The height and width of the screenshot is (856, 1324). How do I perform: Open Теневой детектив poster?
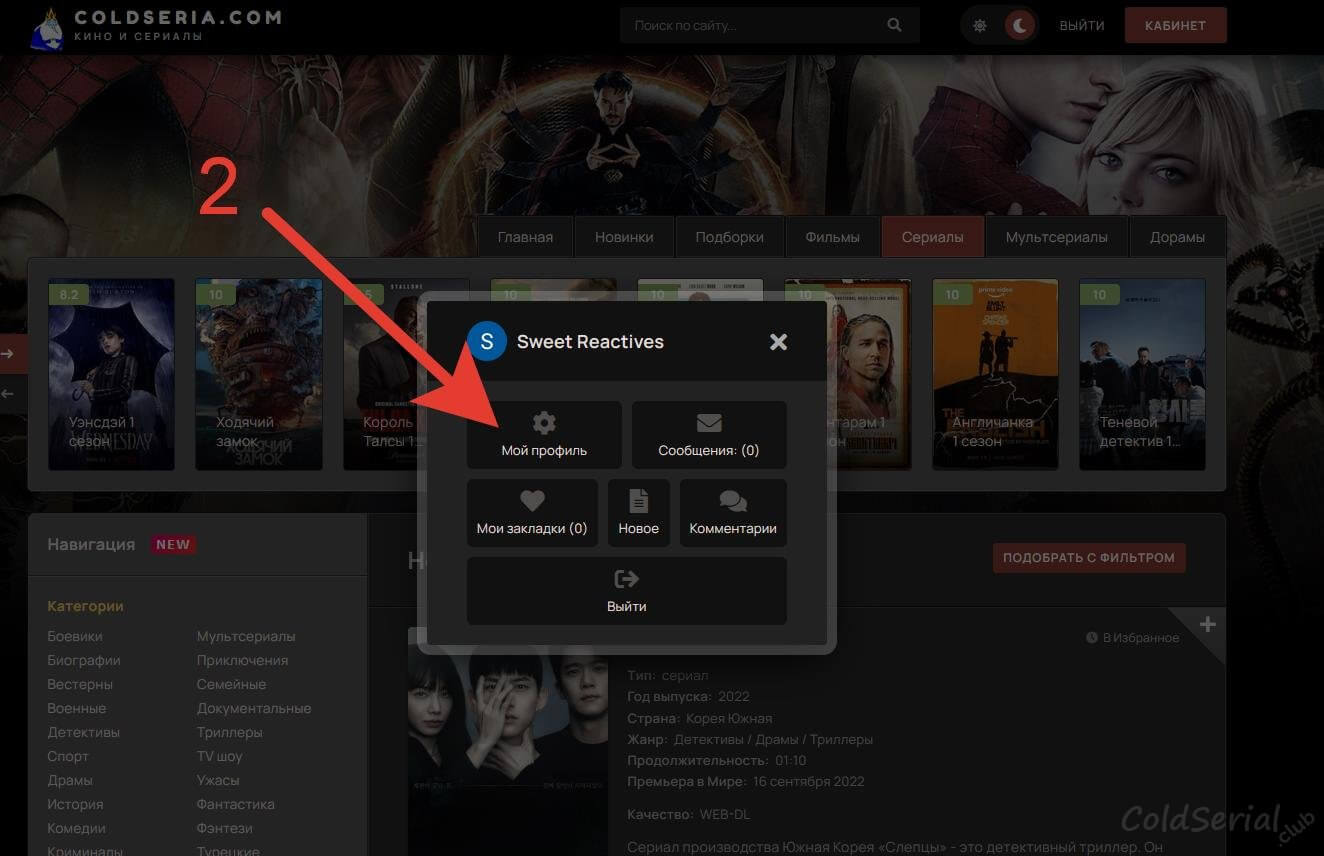[x=1142, y=374]
